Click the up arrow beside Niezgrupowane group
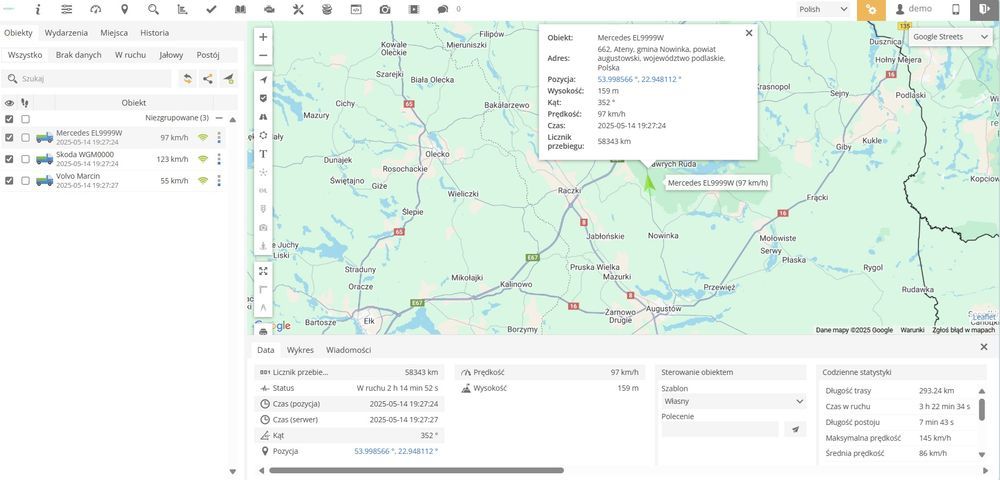 233,119
